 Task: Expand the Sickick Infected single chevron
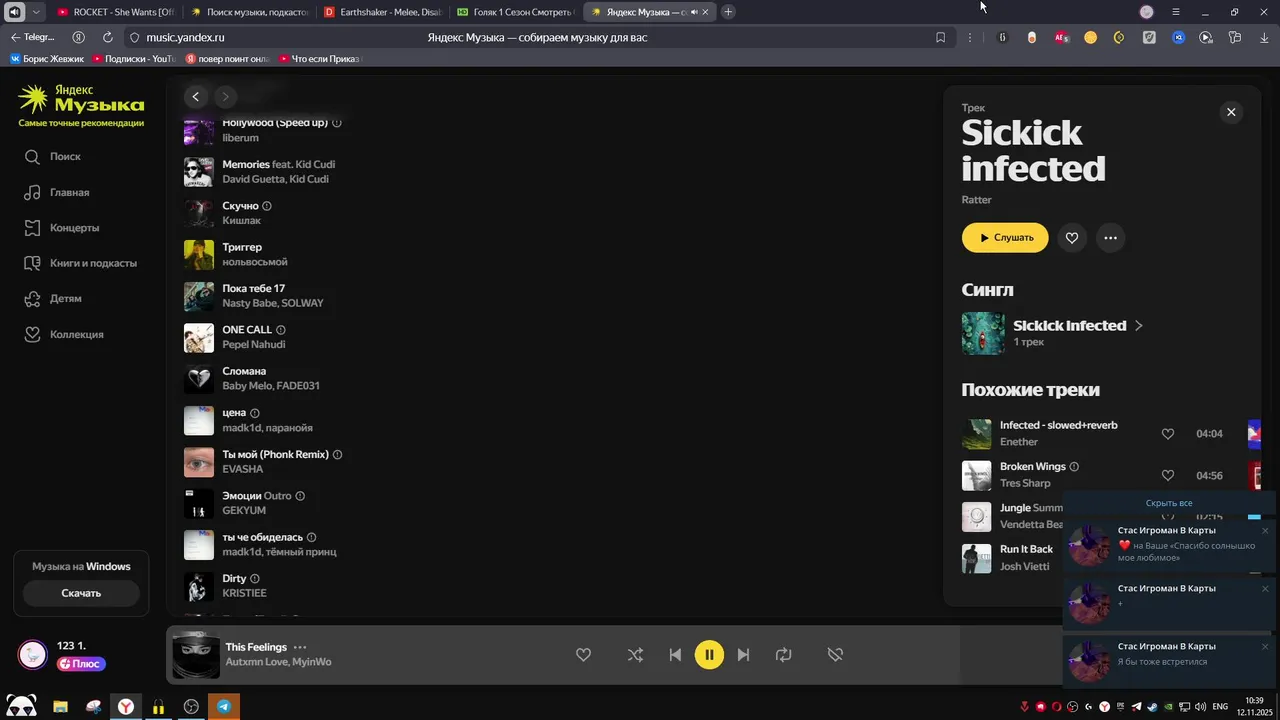click(x=1139, y=325)
